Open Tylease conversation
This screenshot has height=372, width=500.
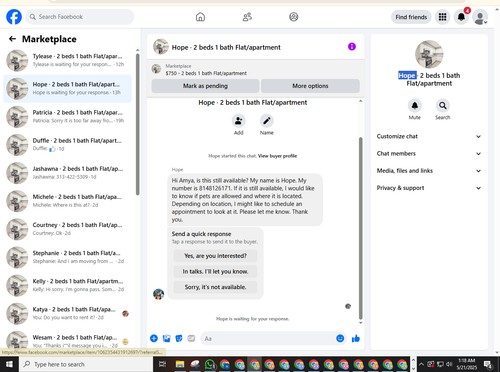click(67, 60)
